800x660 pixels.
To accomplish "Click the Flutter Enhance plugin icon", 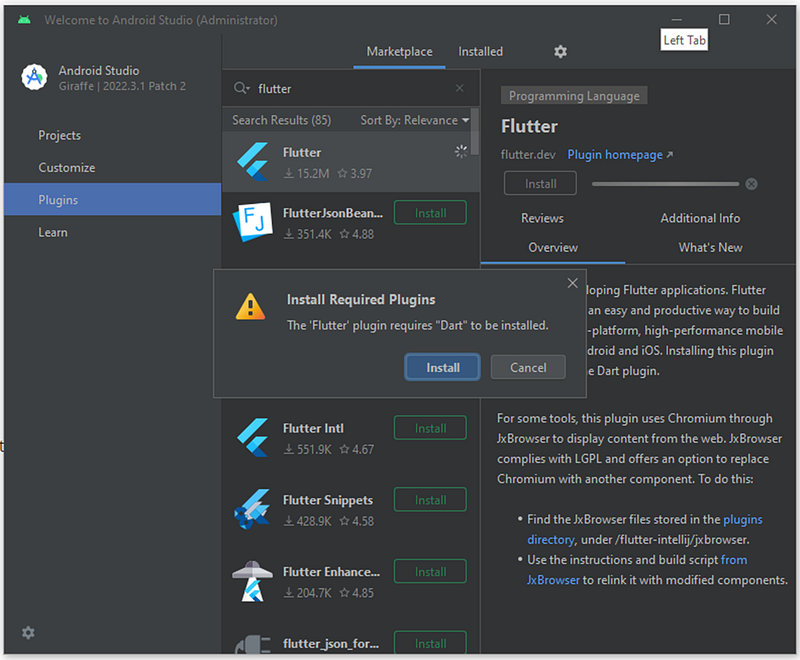I will [x=252, y=581].
